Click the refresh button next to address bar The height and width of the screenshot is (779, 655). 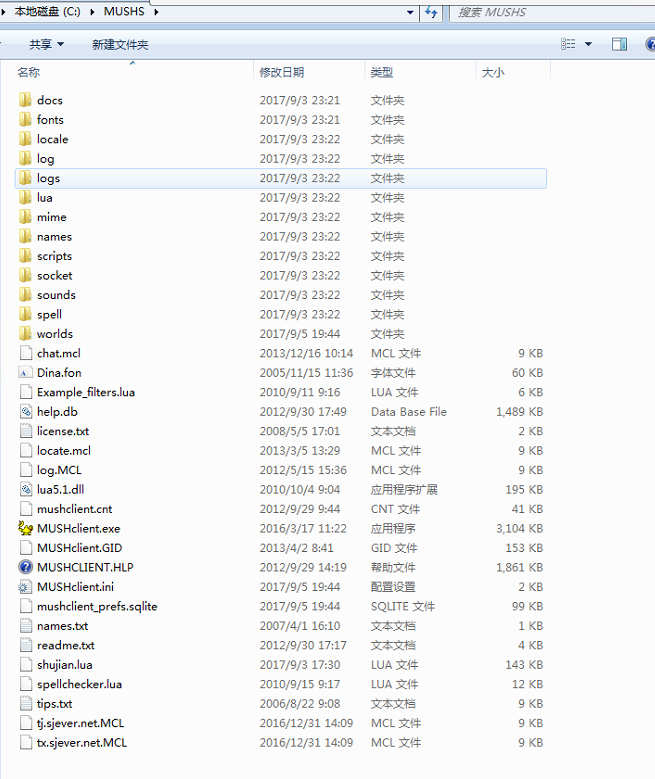[431, 12]
